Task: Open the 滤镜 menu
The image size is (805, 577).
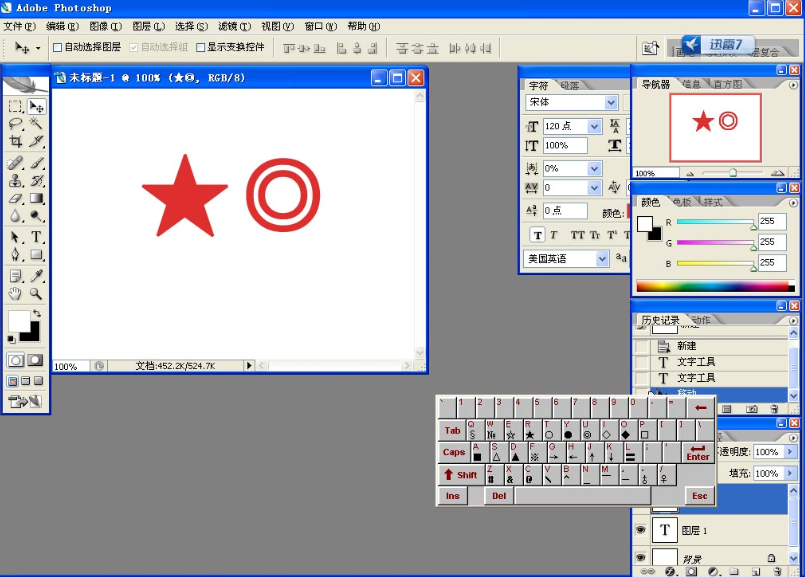Action: [x=235, y=26]
